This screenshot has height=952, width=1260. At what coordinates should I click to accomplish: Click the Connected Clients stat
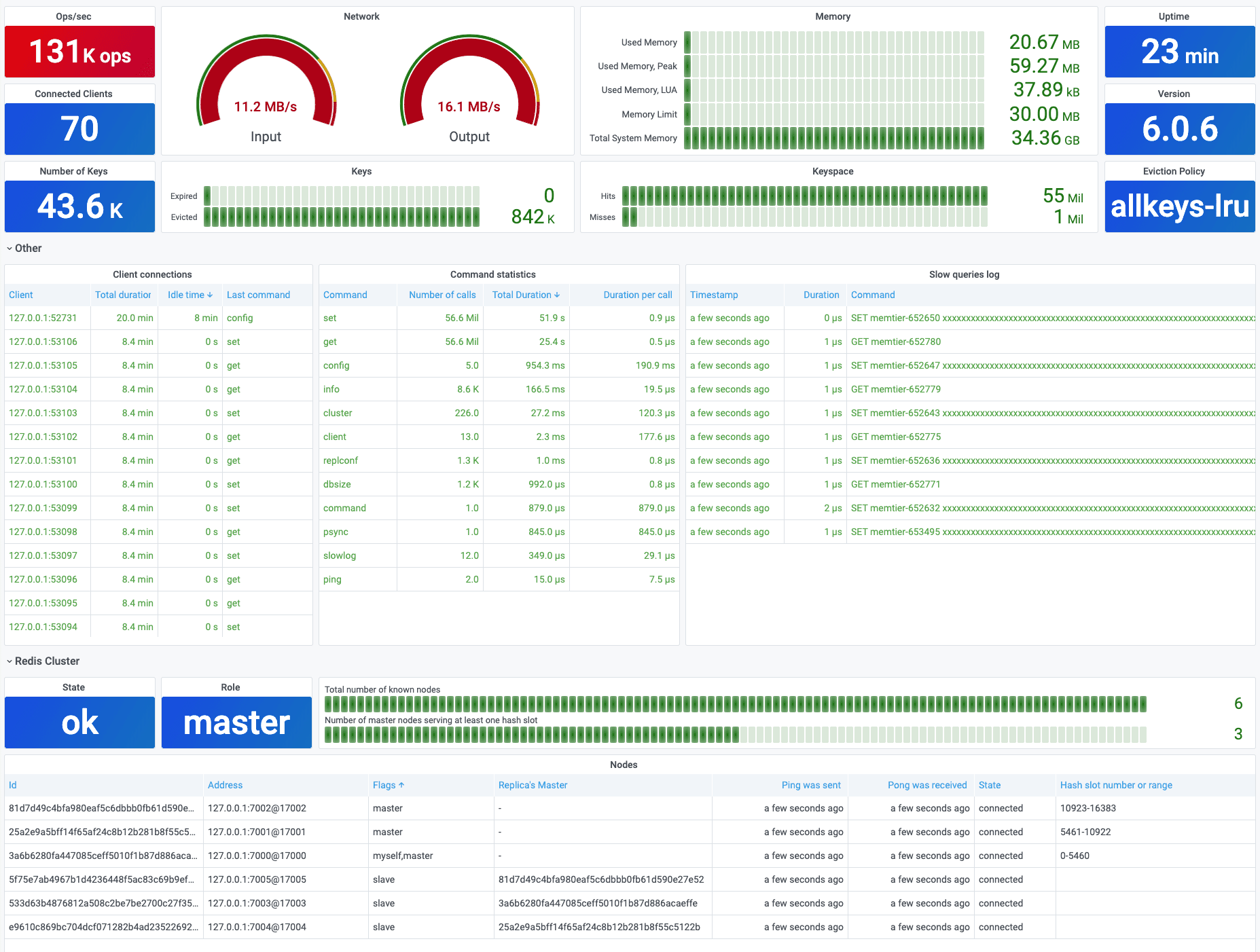coord(79,129)
